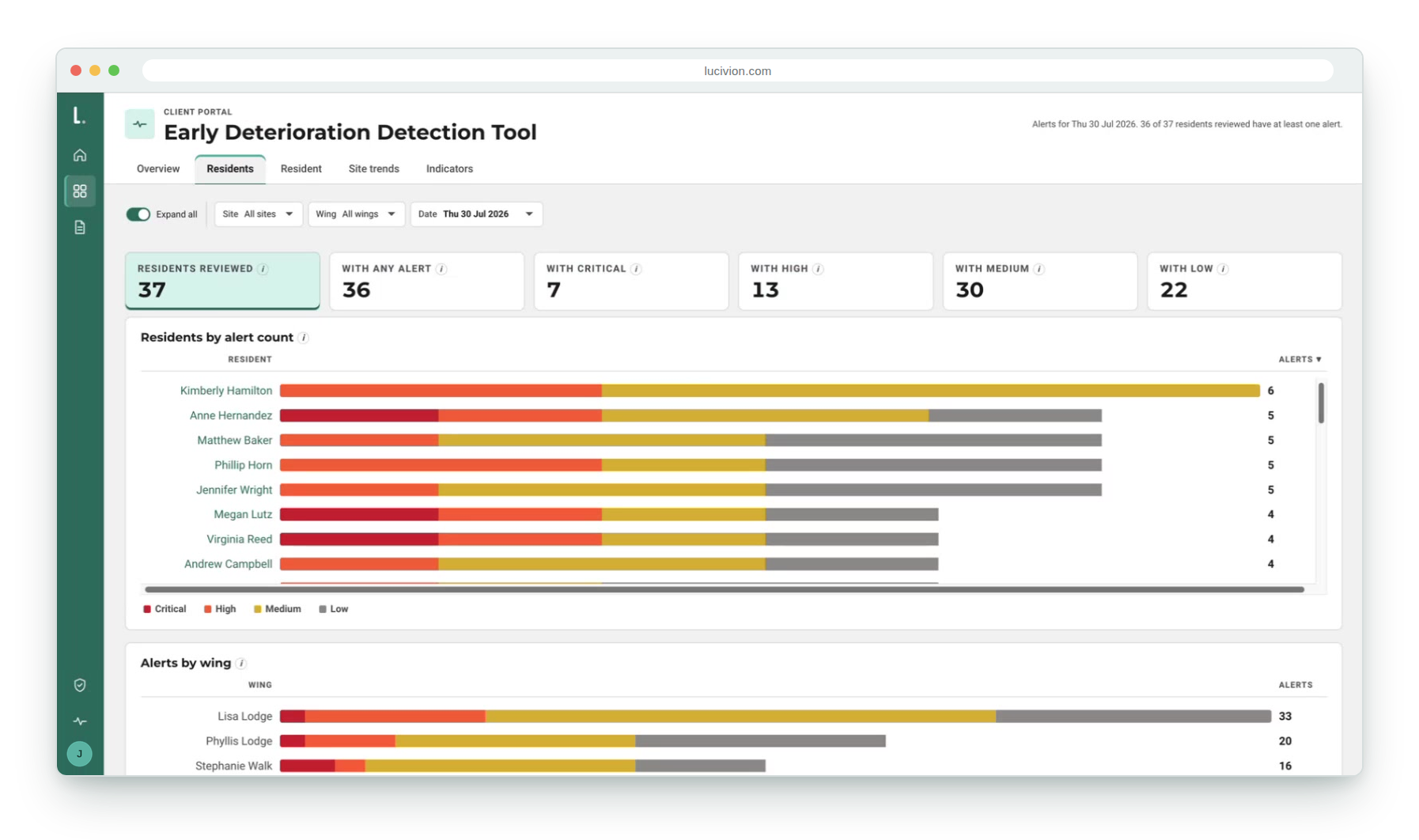Toggle the Expand all switch

[138, 214]
